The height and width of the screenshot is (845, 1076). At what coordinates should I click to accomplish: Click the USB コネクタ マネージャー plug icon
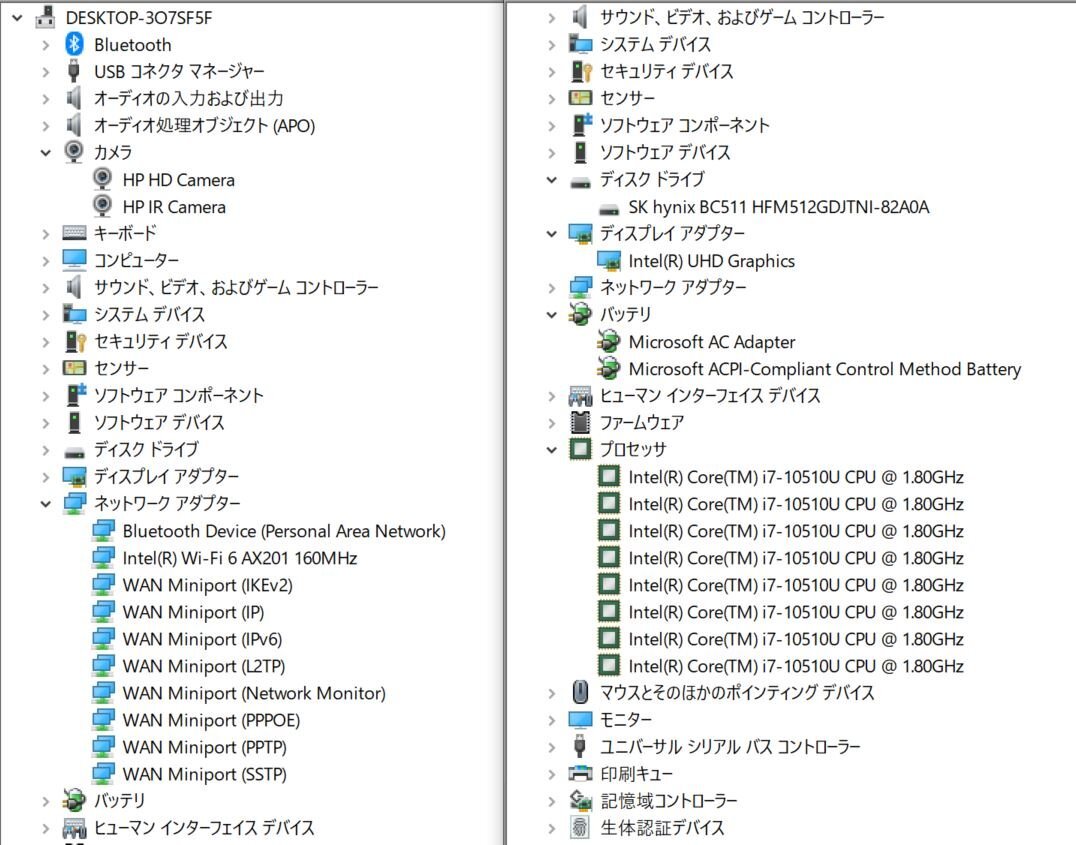[74, 71]
